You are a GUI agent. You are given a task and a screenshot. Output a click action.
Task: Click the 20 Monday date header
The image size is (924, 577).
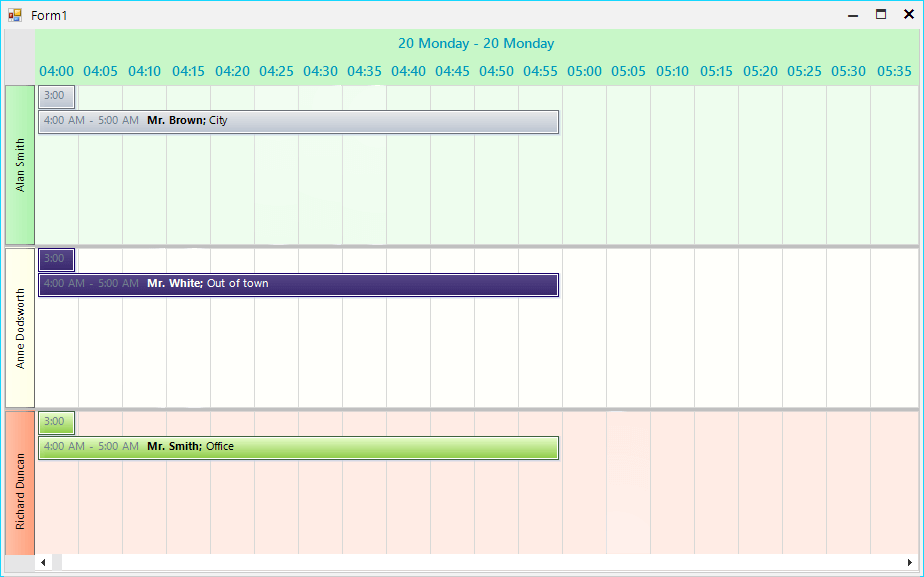476,43
